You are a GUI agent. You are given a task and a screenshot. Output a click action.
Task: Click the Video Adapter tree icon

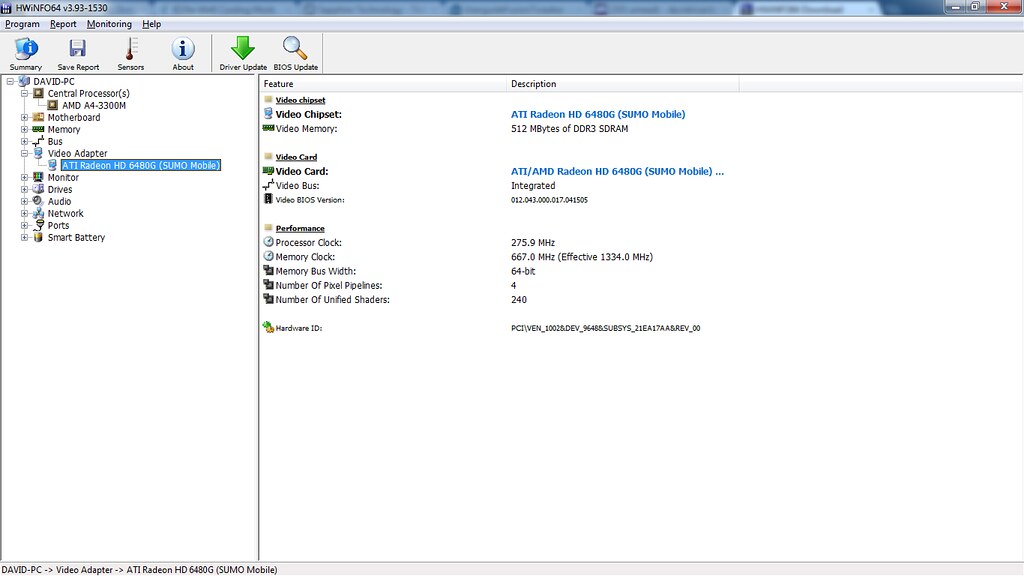(x=39, y=153)
